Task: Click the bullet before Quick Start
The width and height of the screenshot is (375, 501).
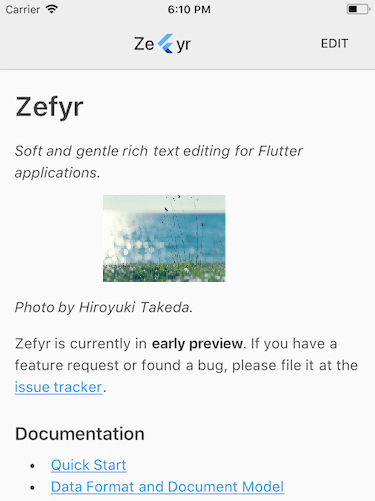Action: click(x=32, y=466)
